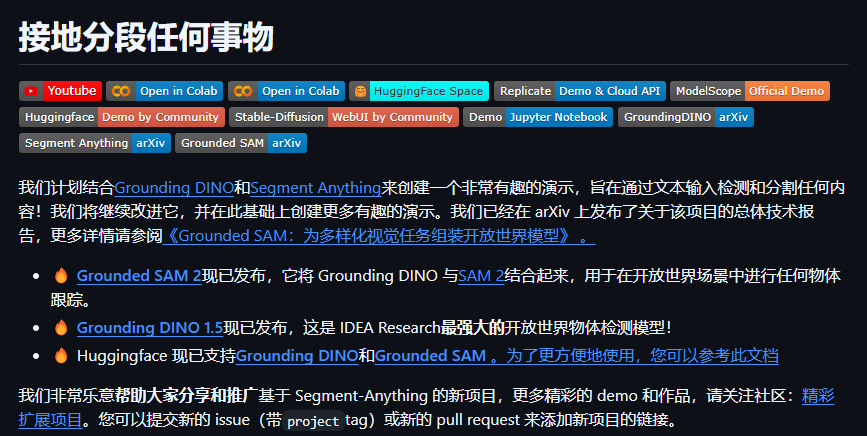The height and width of the screenshot is (436, 867).
Task: Click the project code tag
Action: tap(313, 421)
